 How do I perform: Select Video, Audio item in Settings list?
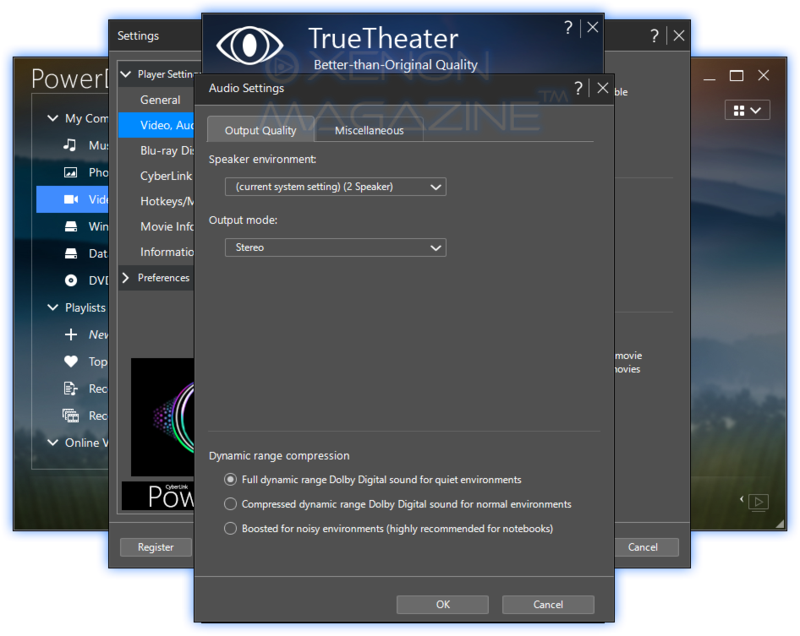coord(156,125)
